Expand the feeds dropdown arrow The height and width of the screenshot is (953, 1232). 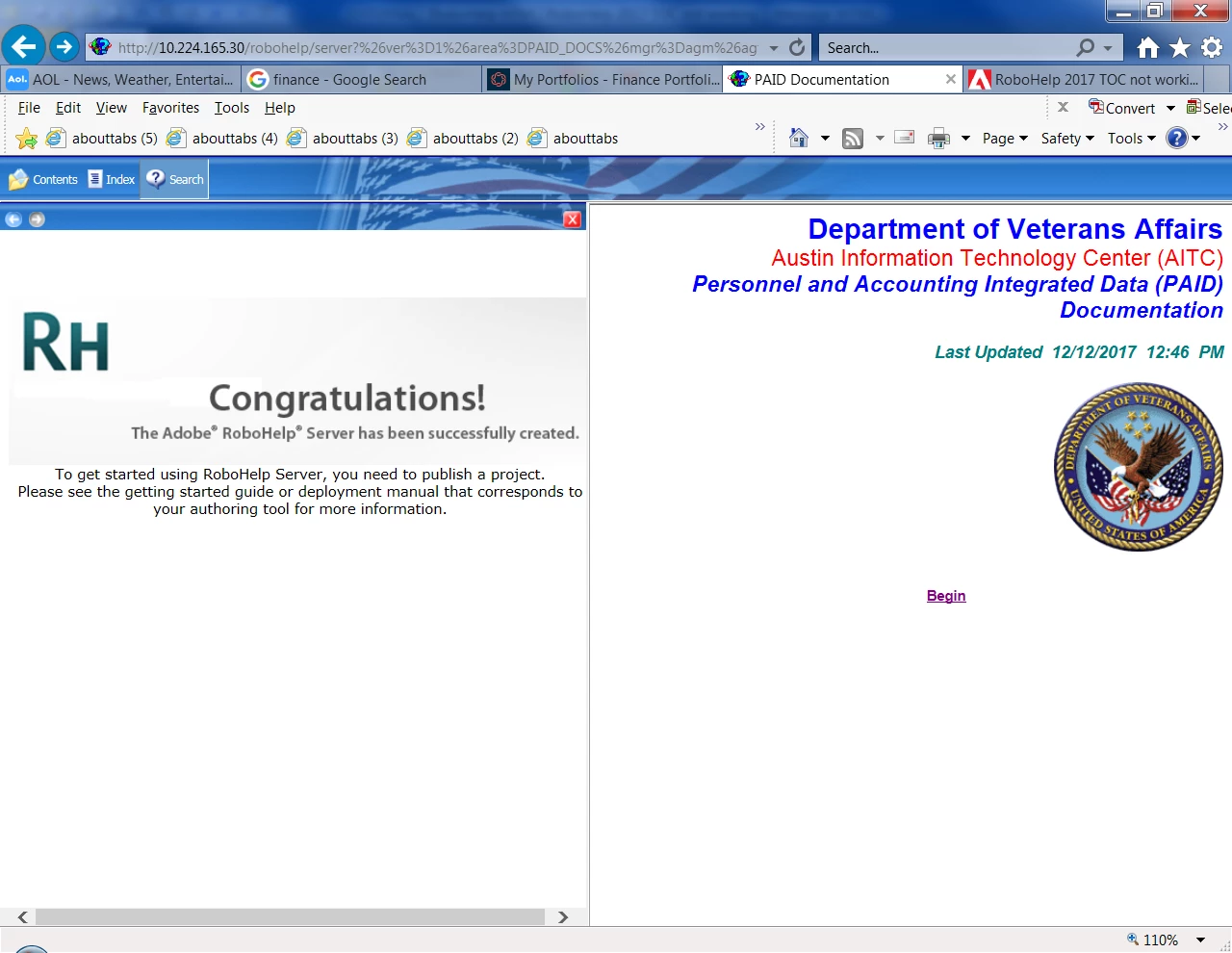(x=880, y=139)
